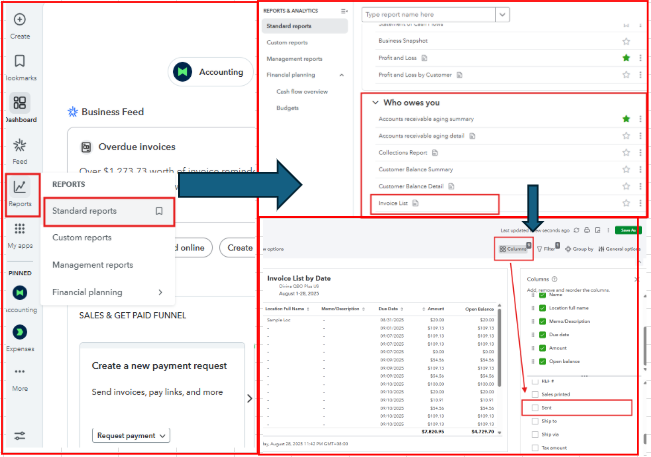Open the Filter options

click(x=547, y=249)
